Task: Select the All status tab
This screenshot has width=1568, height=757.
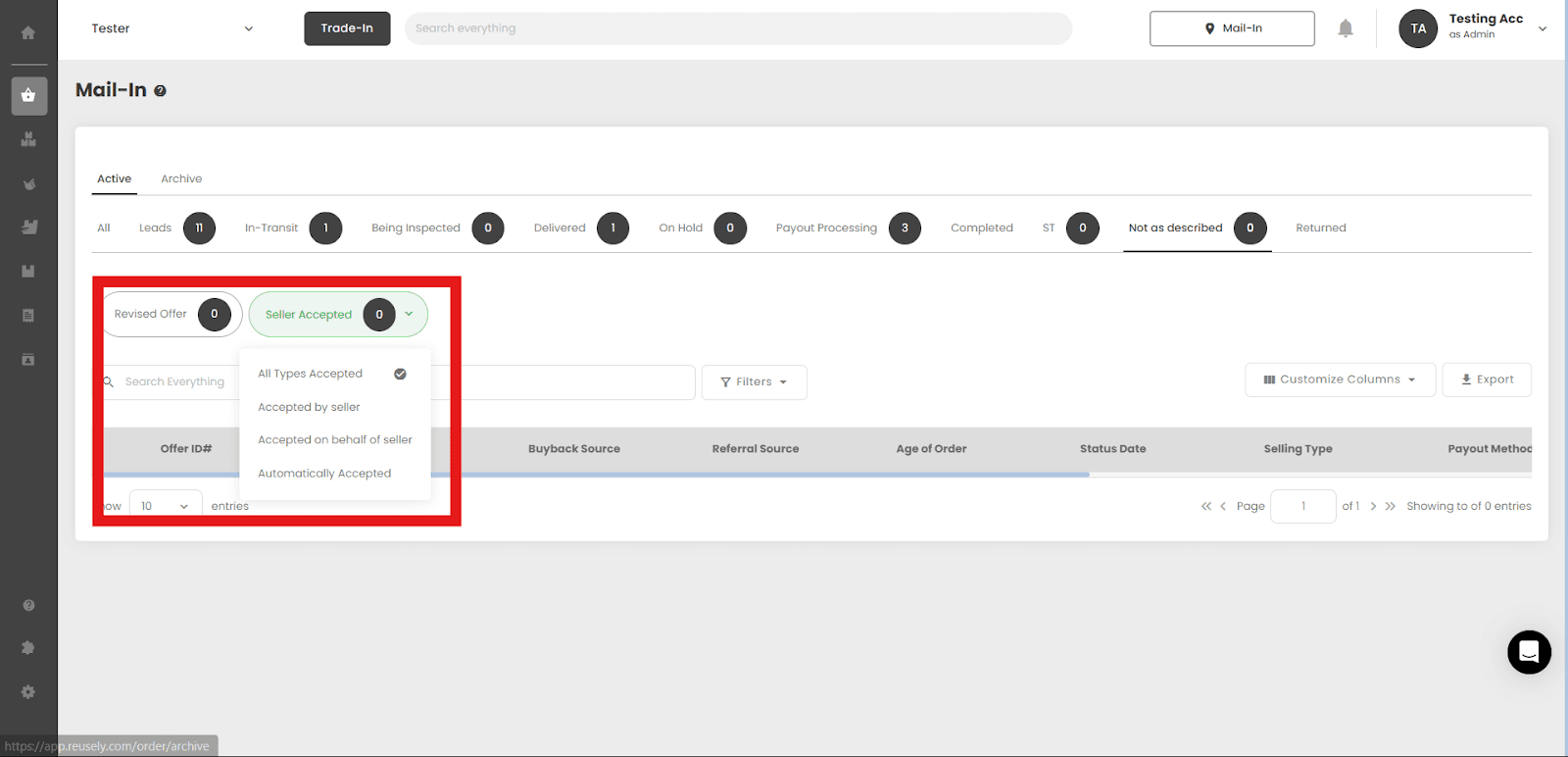Action: click(104, 228)
